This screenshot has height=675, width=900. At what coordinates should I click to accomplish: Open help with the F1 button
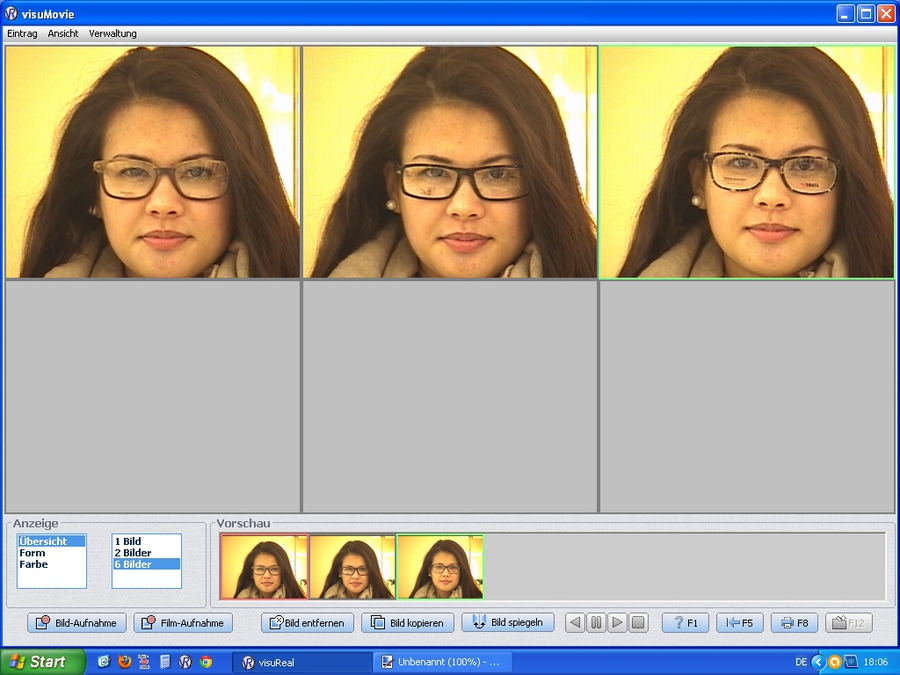click(685, 623)
